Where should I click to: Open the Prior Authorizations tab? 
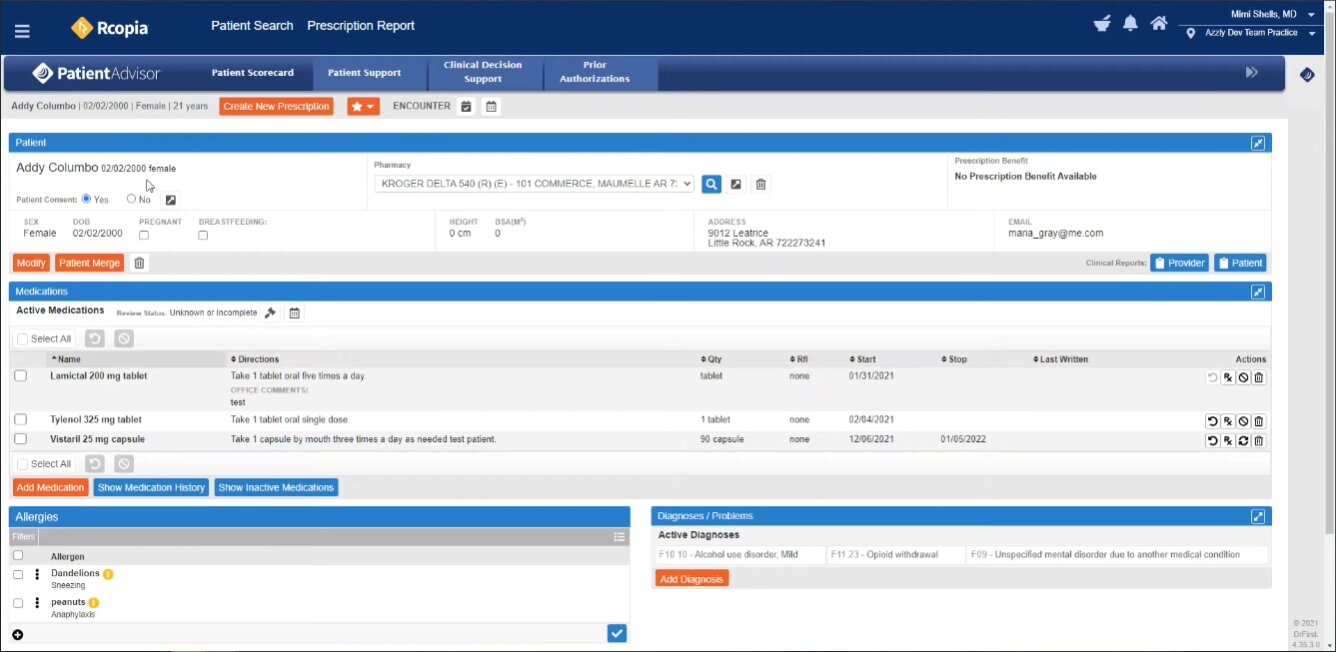click(x=595, y=72)
